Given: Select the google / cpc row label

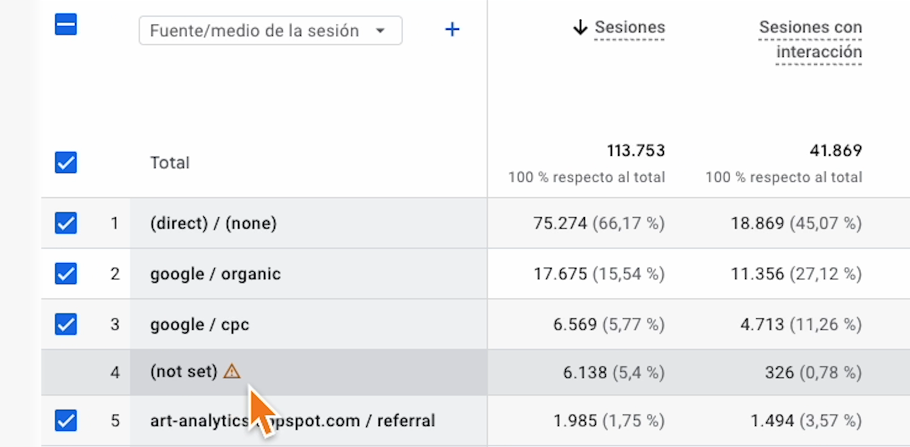Looking at the screenshot, I should [199, 324].
